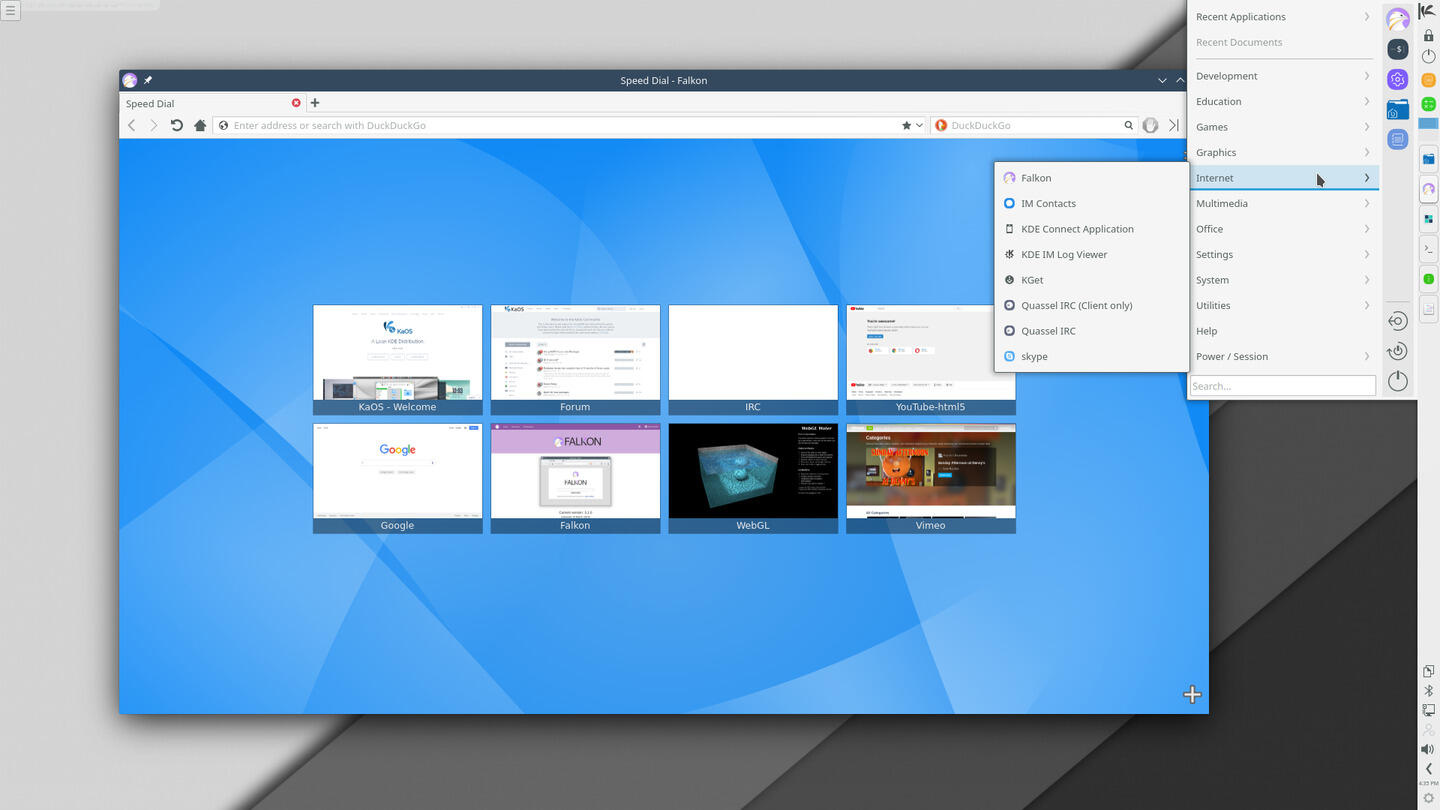Expand the Development category
This screenshot has height=810, width=1440.
(1283, 76)
